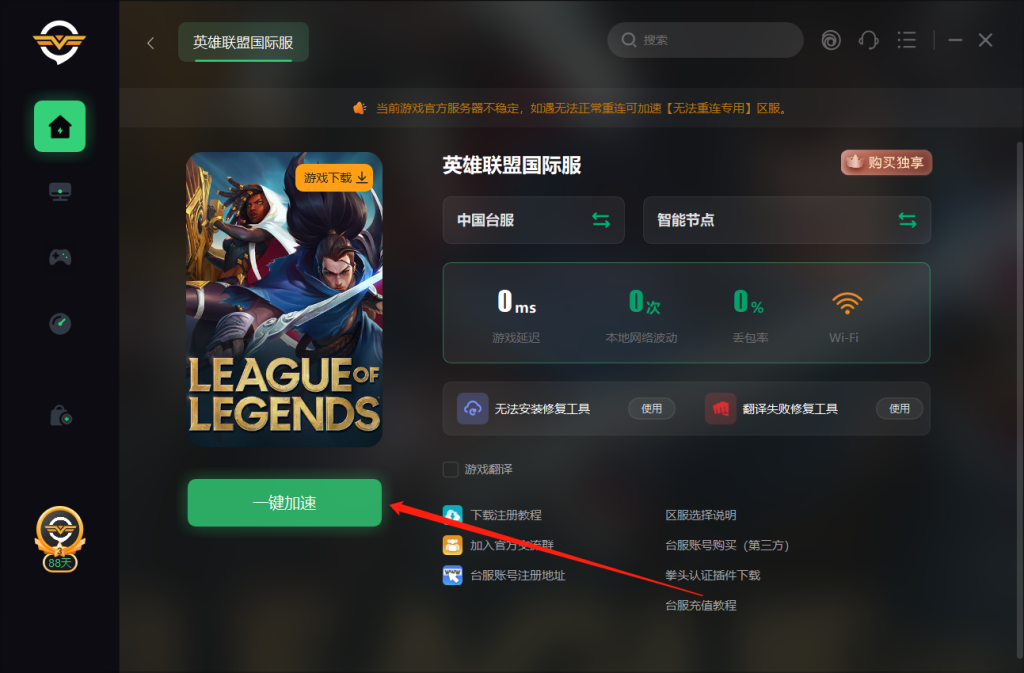Start acceleration with 一键加速 button

285,503
